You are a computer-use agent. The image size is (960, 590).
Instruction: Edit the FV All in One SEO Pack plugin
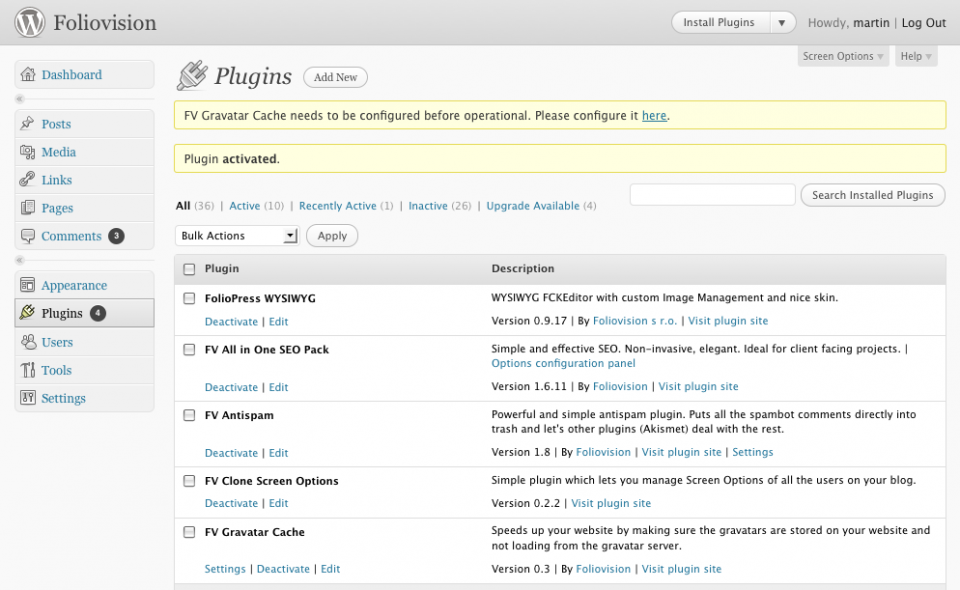(x=279, y=387)
